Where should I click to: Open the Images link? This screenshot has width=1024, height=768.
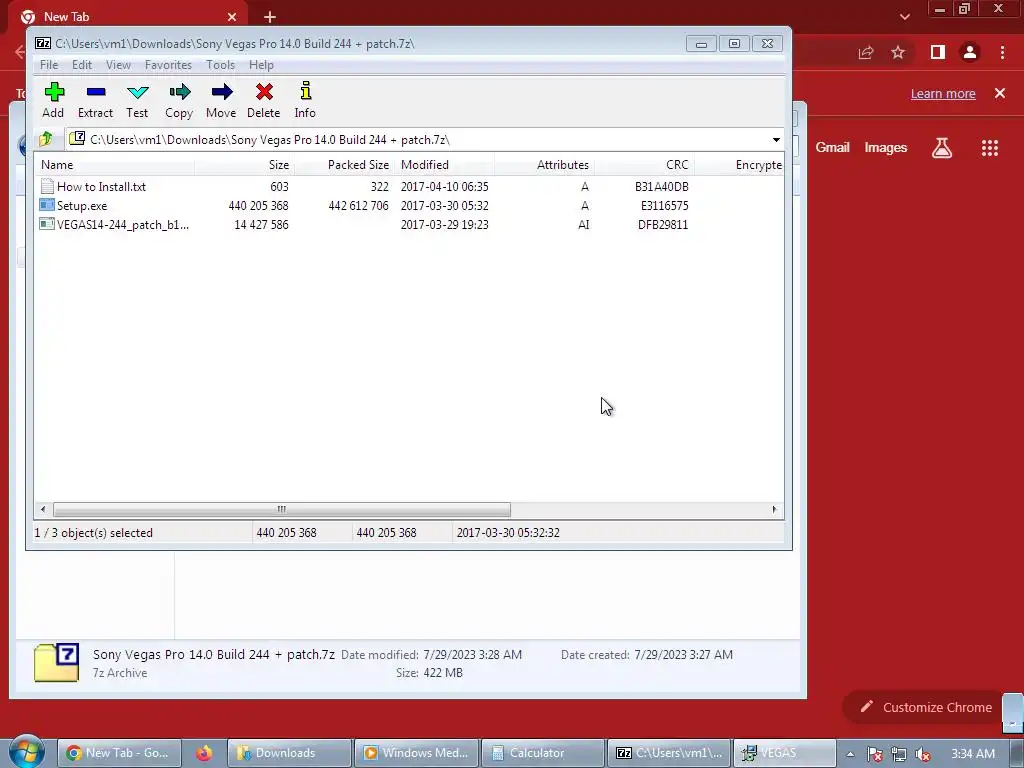886,148
